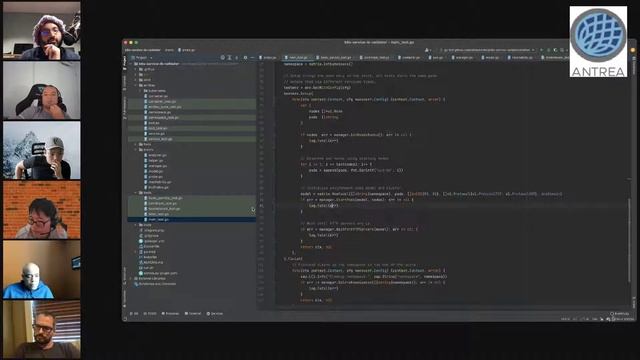Expand the External Libraries node
The image size is (640, 360).
131,278
